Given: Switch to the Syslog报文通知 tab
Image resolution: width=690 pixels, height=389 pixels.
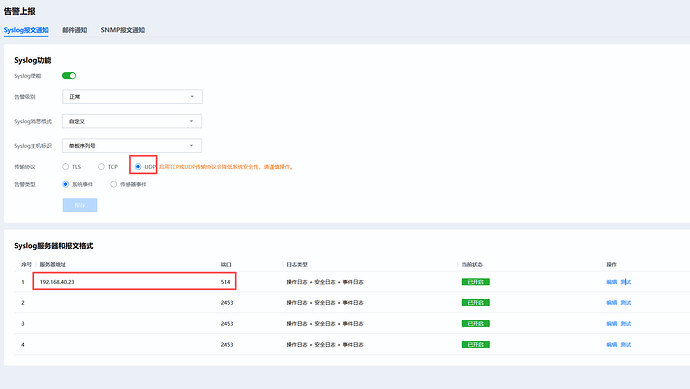Looking at the screenshot, I should [x=26, y=30].
